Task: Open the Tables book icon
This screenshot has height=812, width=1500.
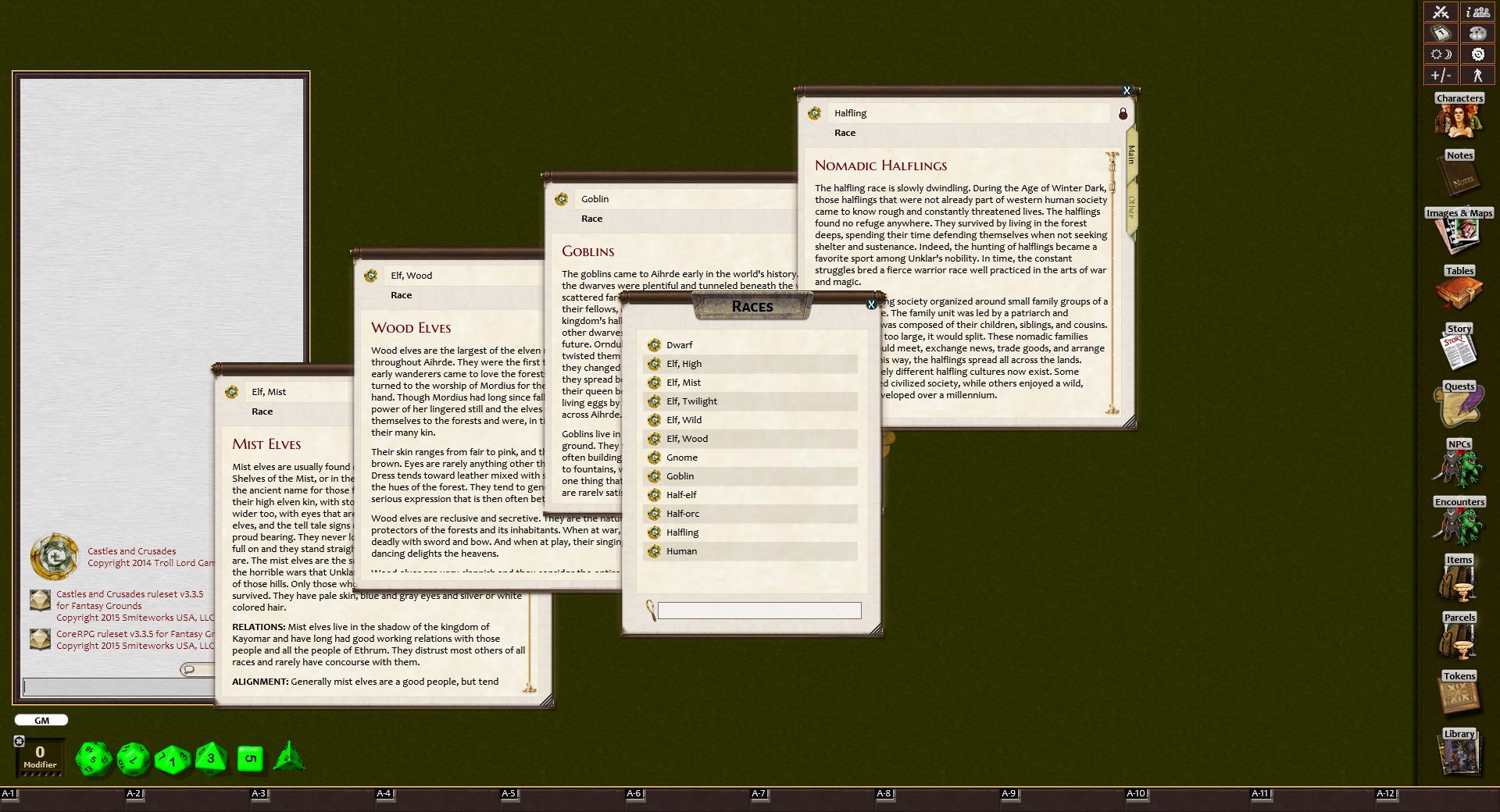Action: click(x=1459, y=290)
